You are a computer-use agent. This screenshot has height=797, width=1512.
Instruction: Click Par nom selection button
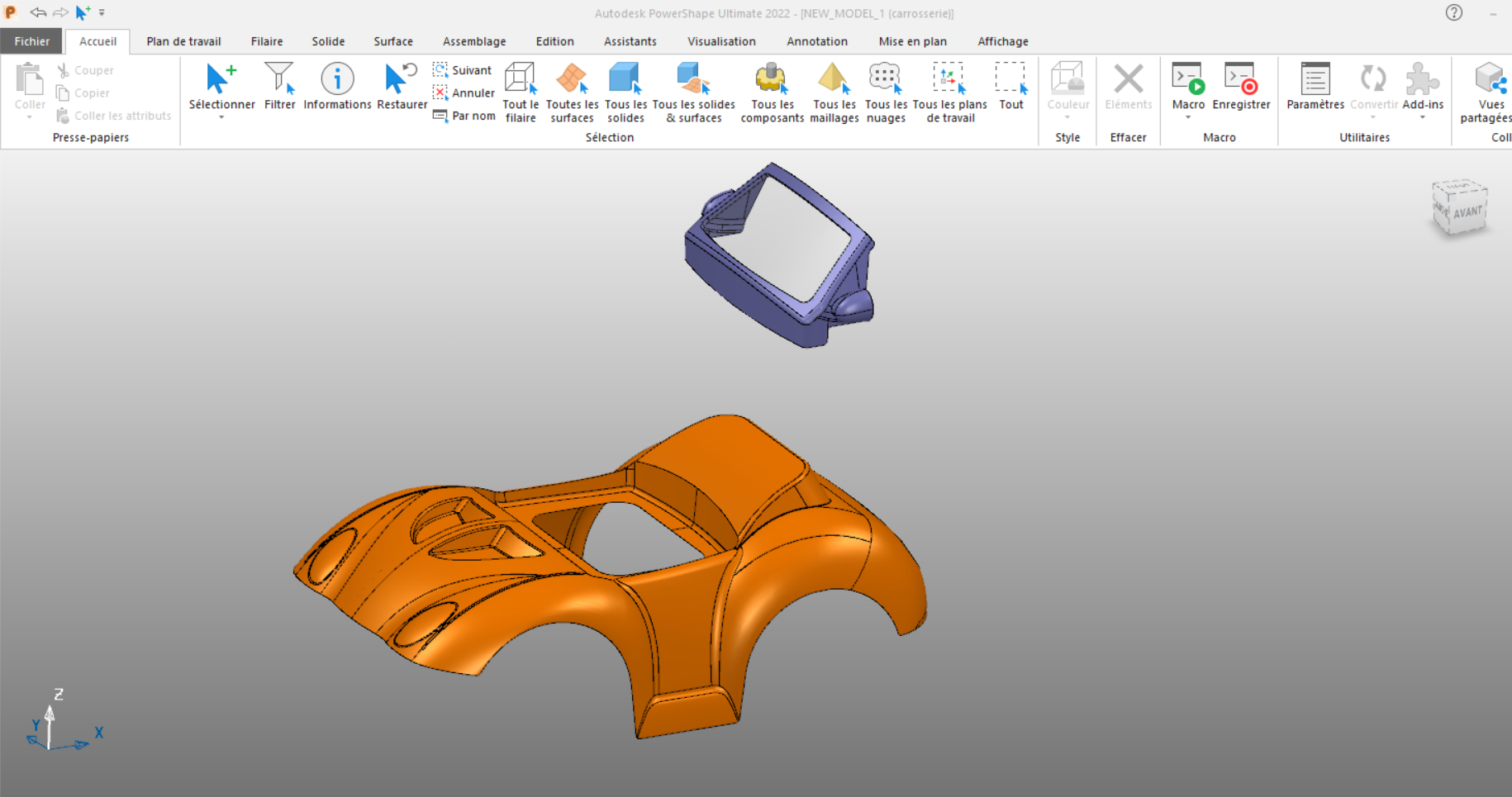pyautogui.click(x=464, y=116)
